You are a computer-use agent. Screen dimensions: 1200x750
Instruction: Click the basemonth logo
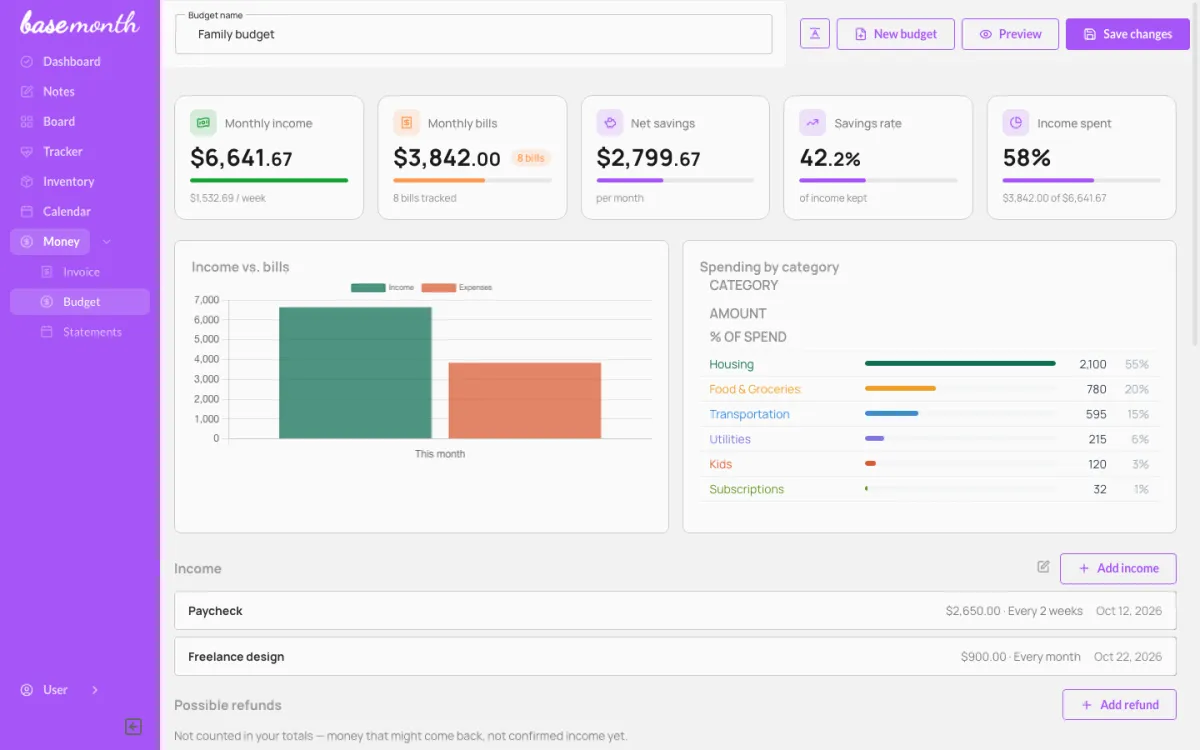click(x=79, y=23)
